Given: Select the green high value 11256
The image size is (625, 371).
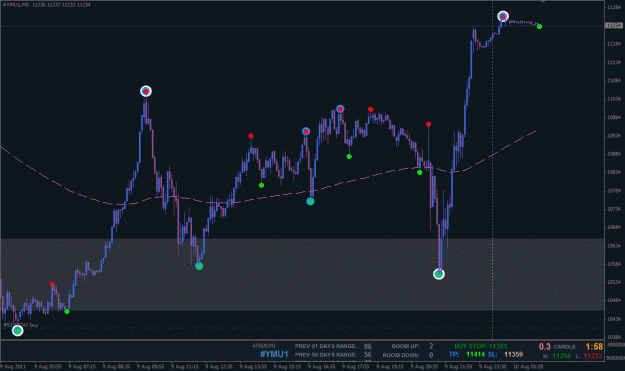Looking at the screenshot, I should (562, 356).
